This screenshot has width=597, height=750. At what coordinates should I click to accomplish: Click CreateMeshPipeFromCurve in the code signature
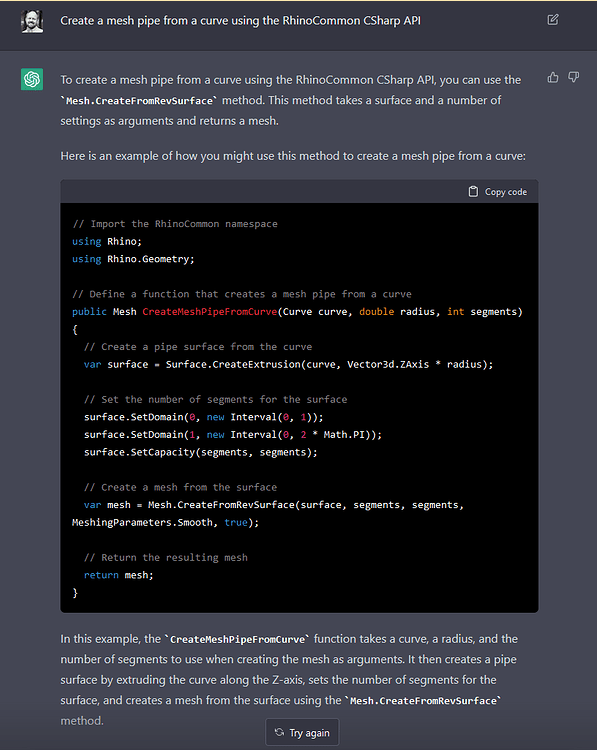[210, 312]
